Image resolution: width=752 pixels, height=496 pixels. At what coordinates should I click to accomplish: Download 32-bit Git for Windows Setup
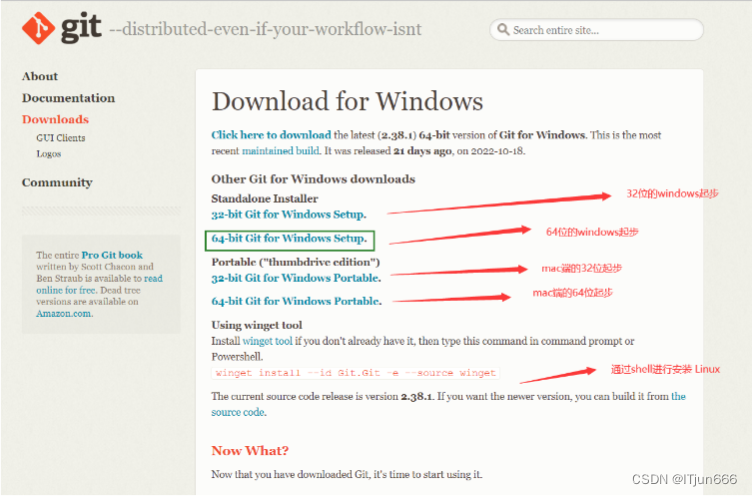point(289,214)
